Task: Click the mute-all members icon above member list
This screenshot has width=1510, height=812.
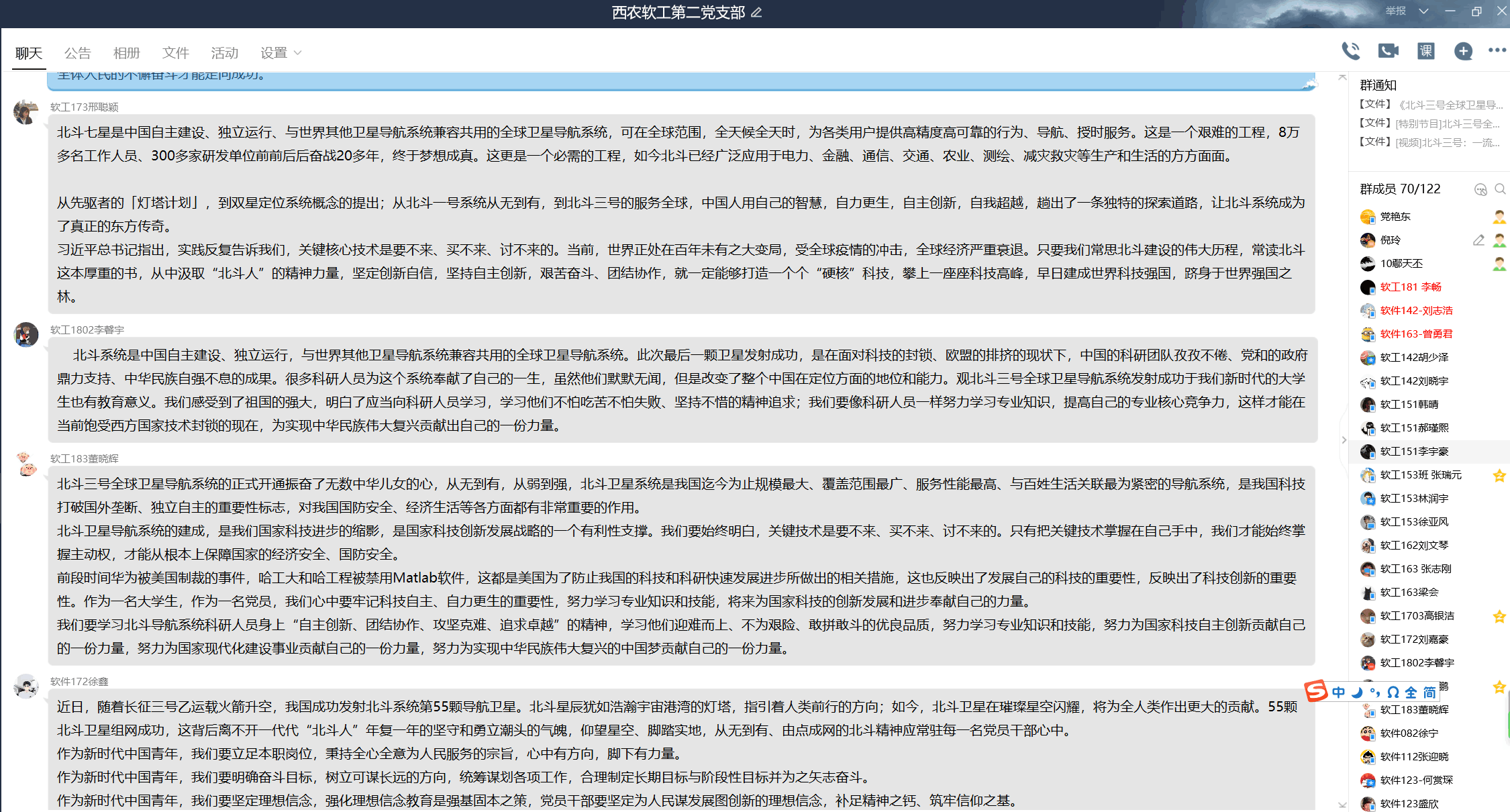Action: pyautogui.click(x=1480, y=189)
